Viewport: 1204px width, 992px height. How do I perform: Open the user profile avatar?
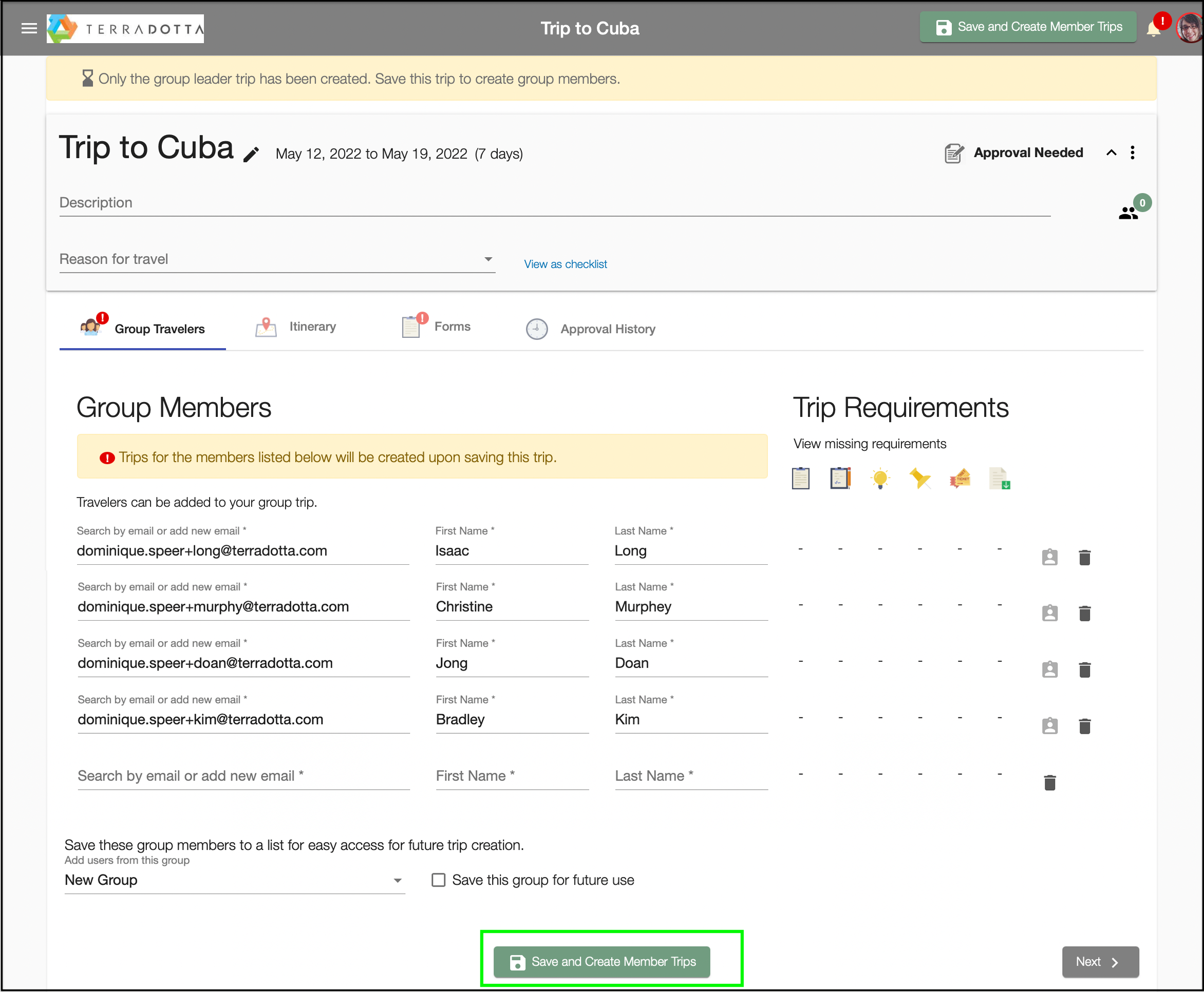pos(1190,28)
